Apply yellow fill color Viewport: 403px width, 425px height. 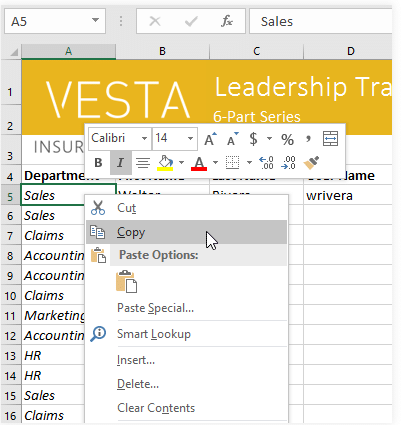pyautogui.click(x=165, y=163)
